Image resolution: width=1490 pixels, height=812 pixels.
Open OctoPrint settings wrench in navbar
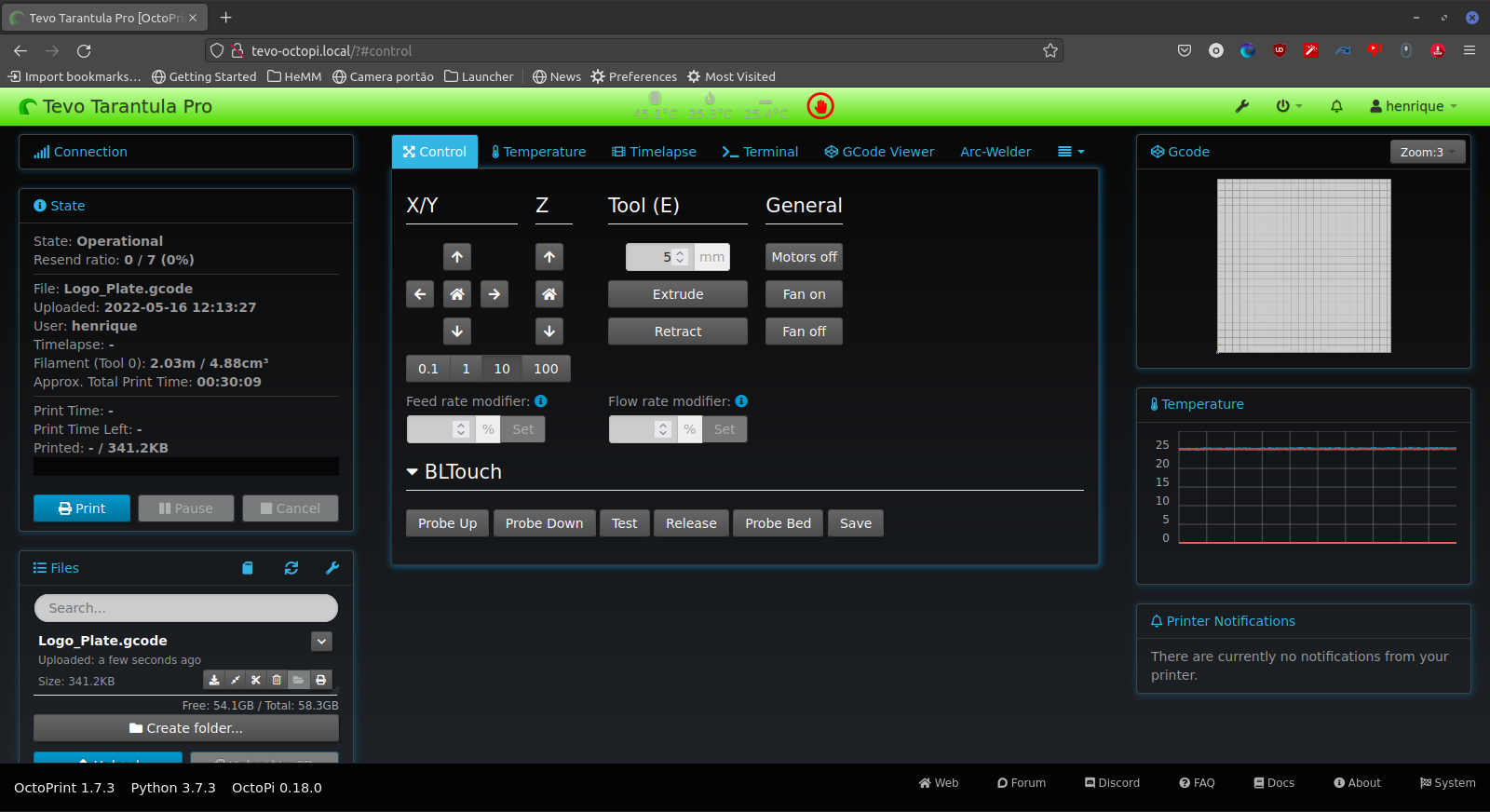tap(1241, 106)
